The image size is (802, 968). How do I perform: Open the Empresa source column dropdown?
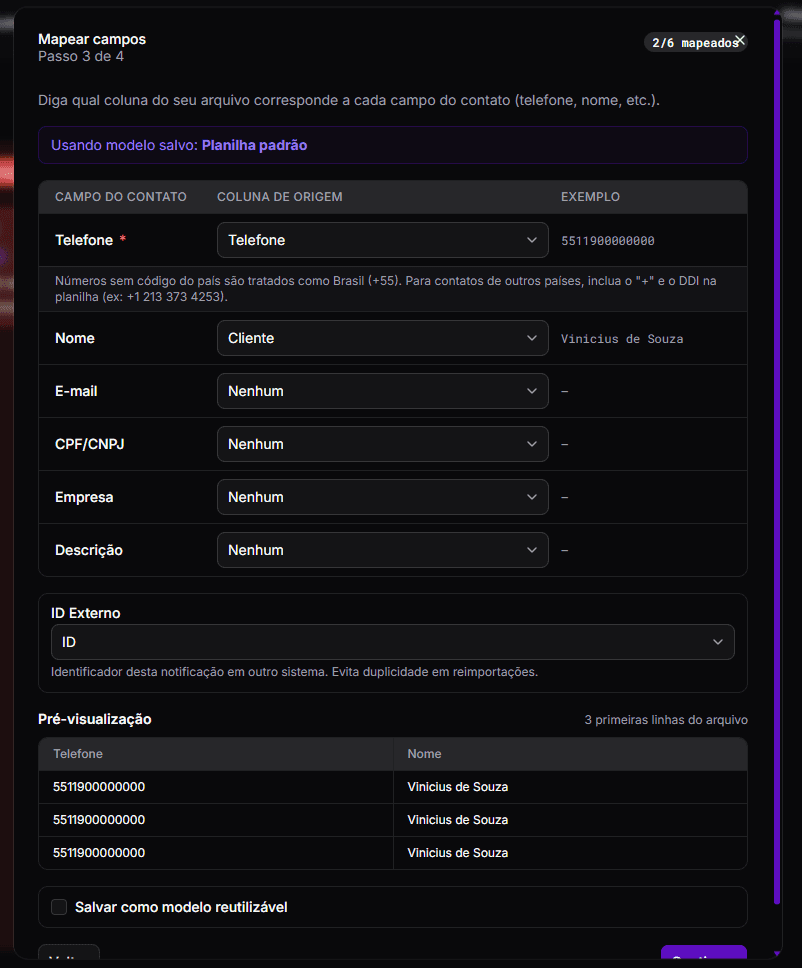point(382,498)
